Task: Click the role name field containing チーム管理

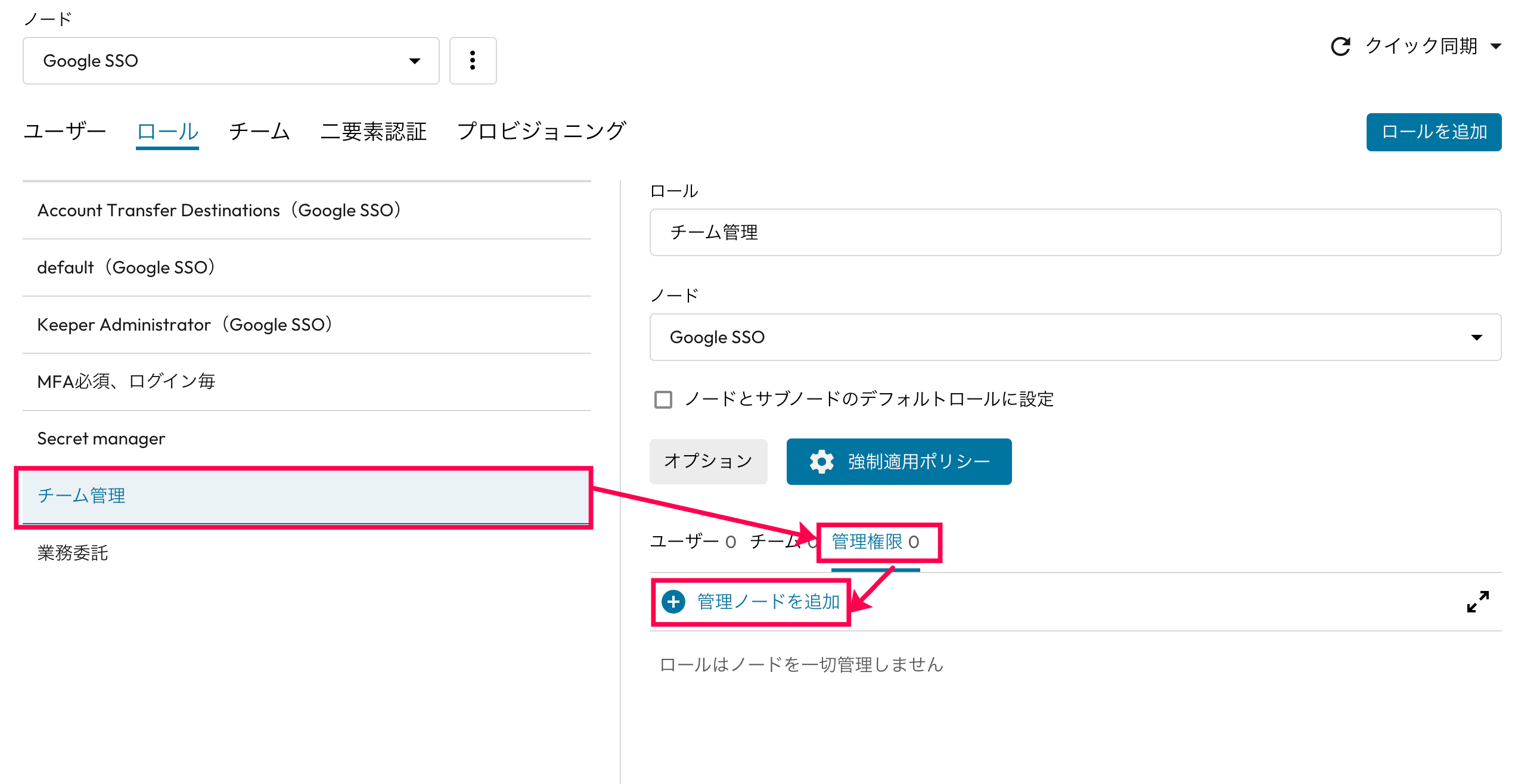Action: (x=1075, y=232)
